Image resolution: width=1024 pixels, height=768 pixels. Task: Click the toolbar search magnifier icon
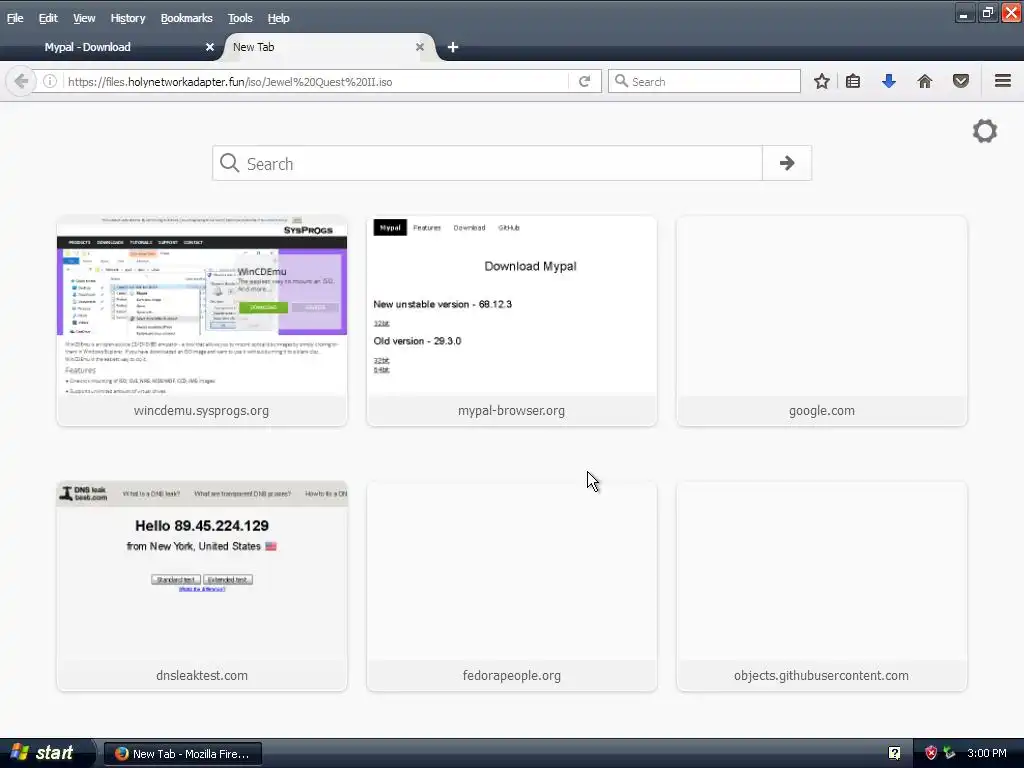click(621, 81)
